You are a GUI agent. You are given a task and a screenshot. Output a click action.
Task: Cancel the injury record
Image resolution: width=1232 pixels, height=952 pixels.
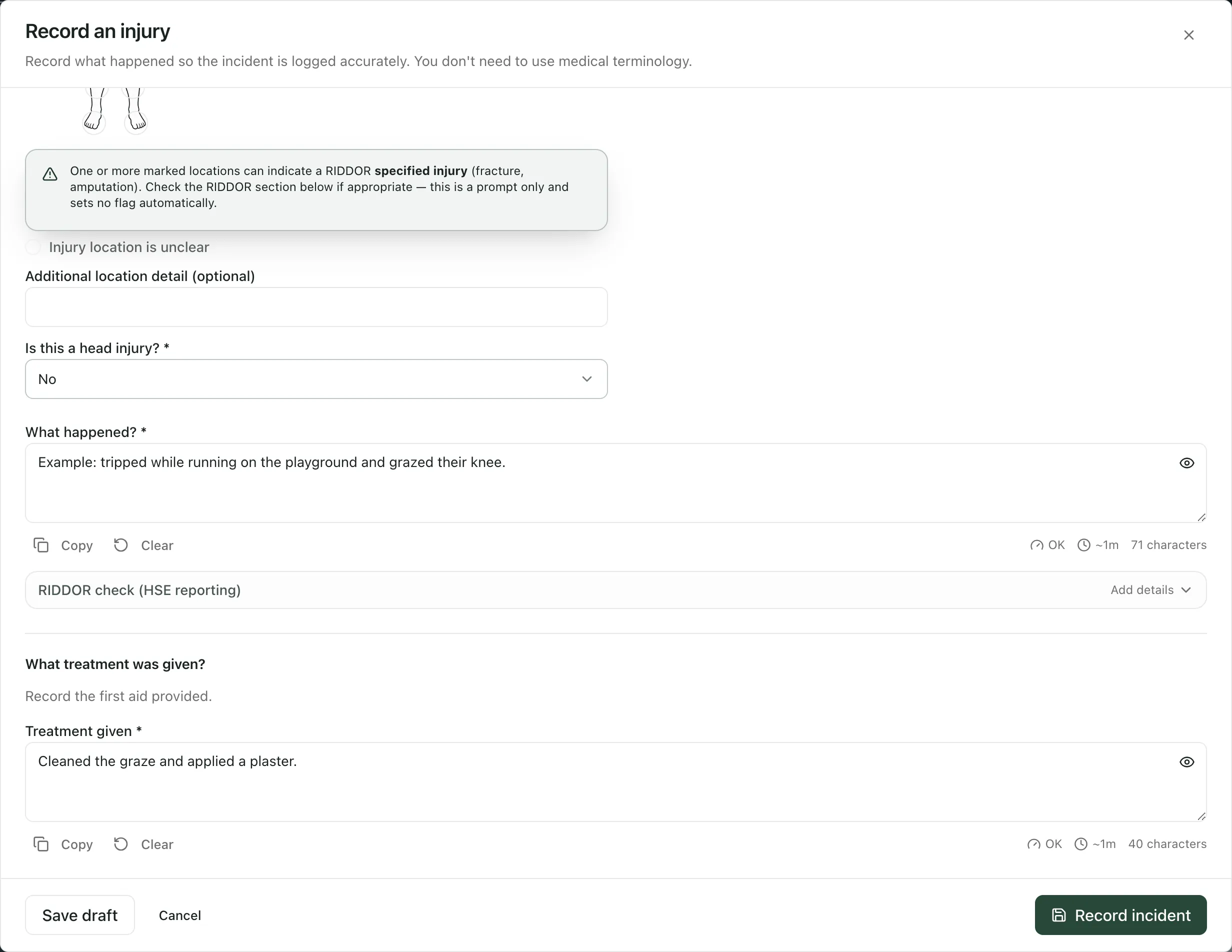pos(179,915)
